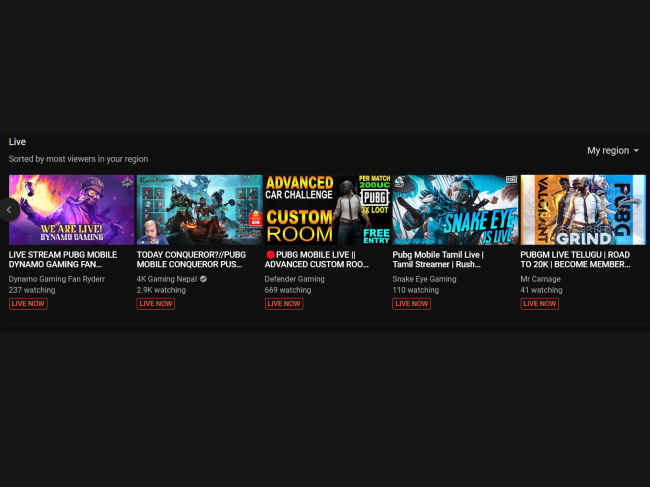The height and width of the screenshot is (487, 650).
Task: Visit 4K Gaming Nepal channel
Action: click(x=167, y=279)
